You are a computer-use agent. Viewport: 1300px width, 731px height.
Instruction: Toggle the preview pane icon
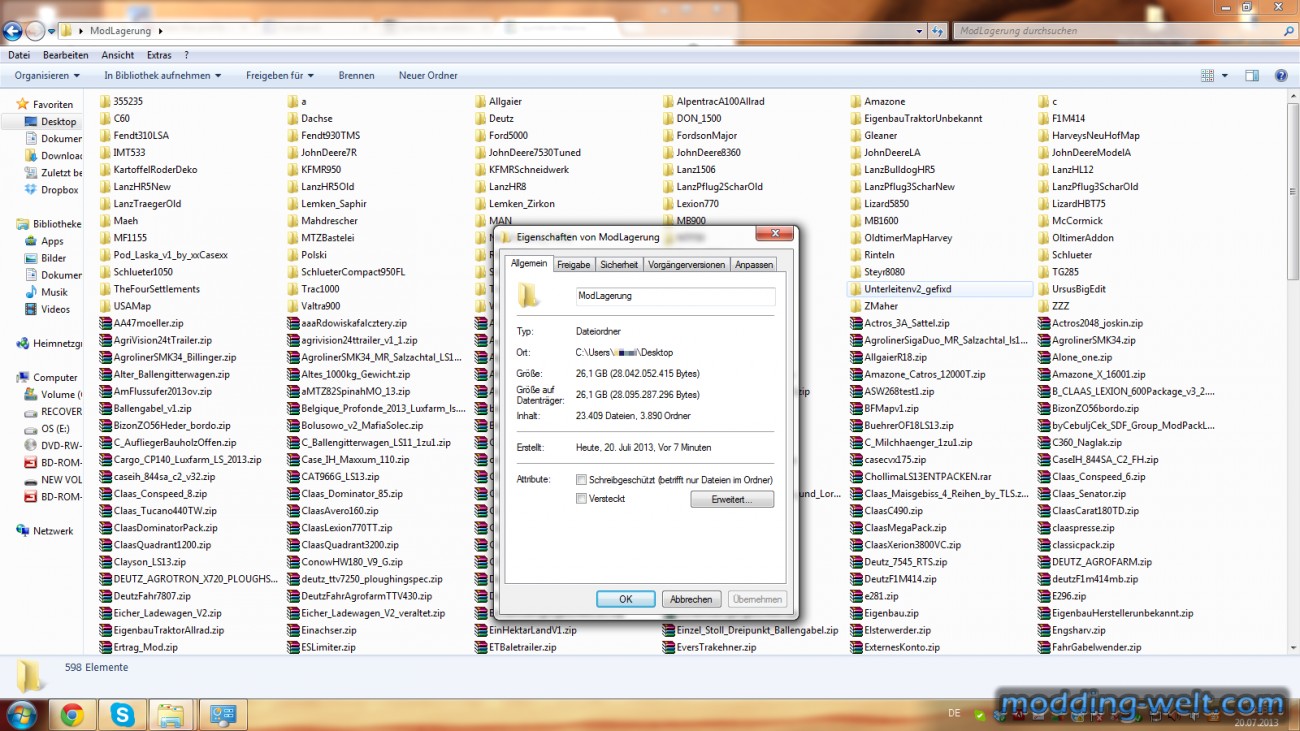click(x=1252, y=76)
